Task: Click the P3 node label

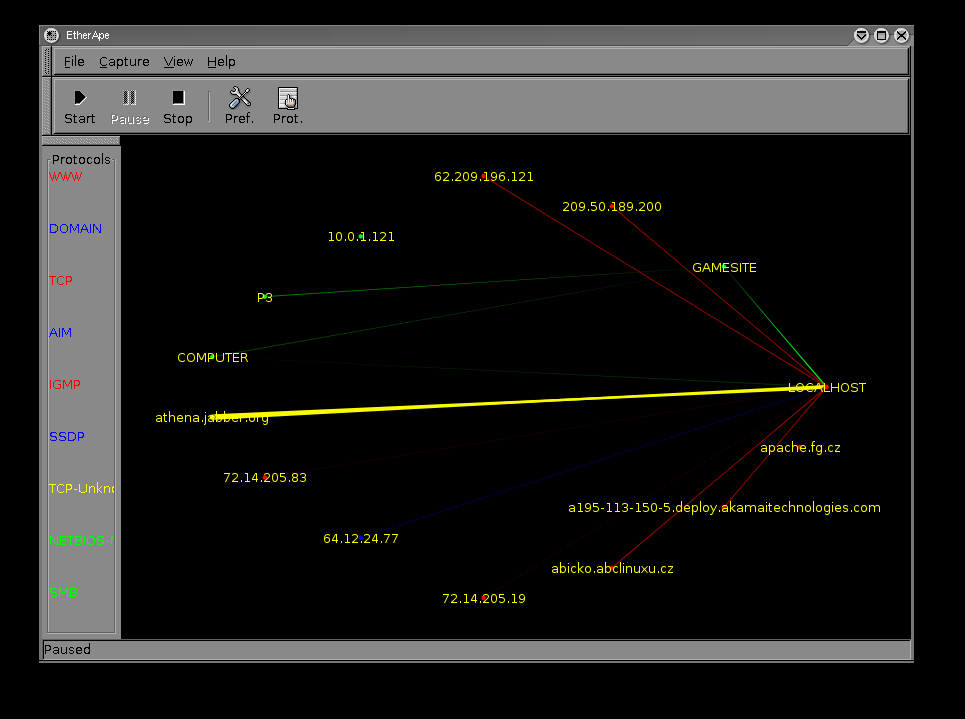Action: click(265, 298)
